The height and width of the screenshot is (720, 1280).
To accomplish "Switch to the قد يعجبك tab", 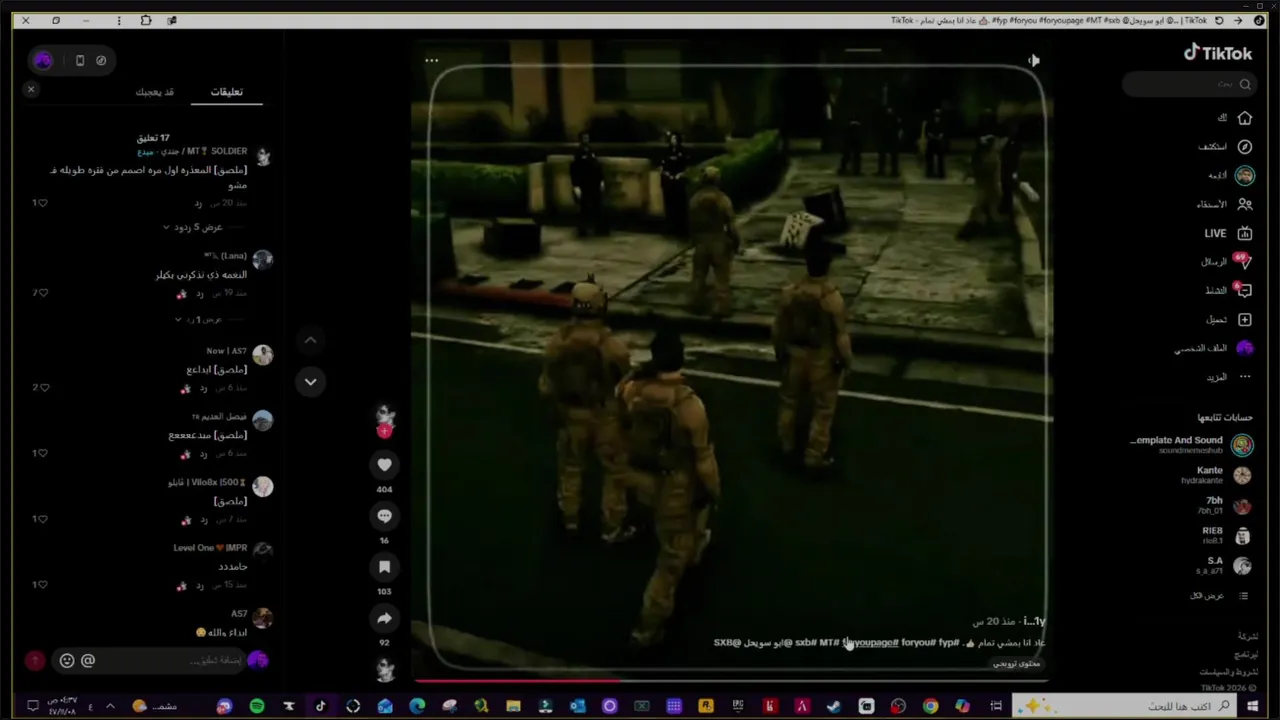I will 155,91.
